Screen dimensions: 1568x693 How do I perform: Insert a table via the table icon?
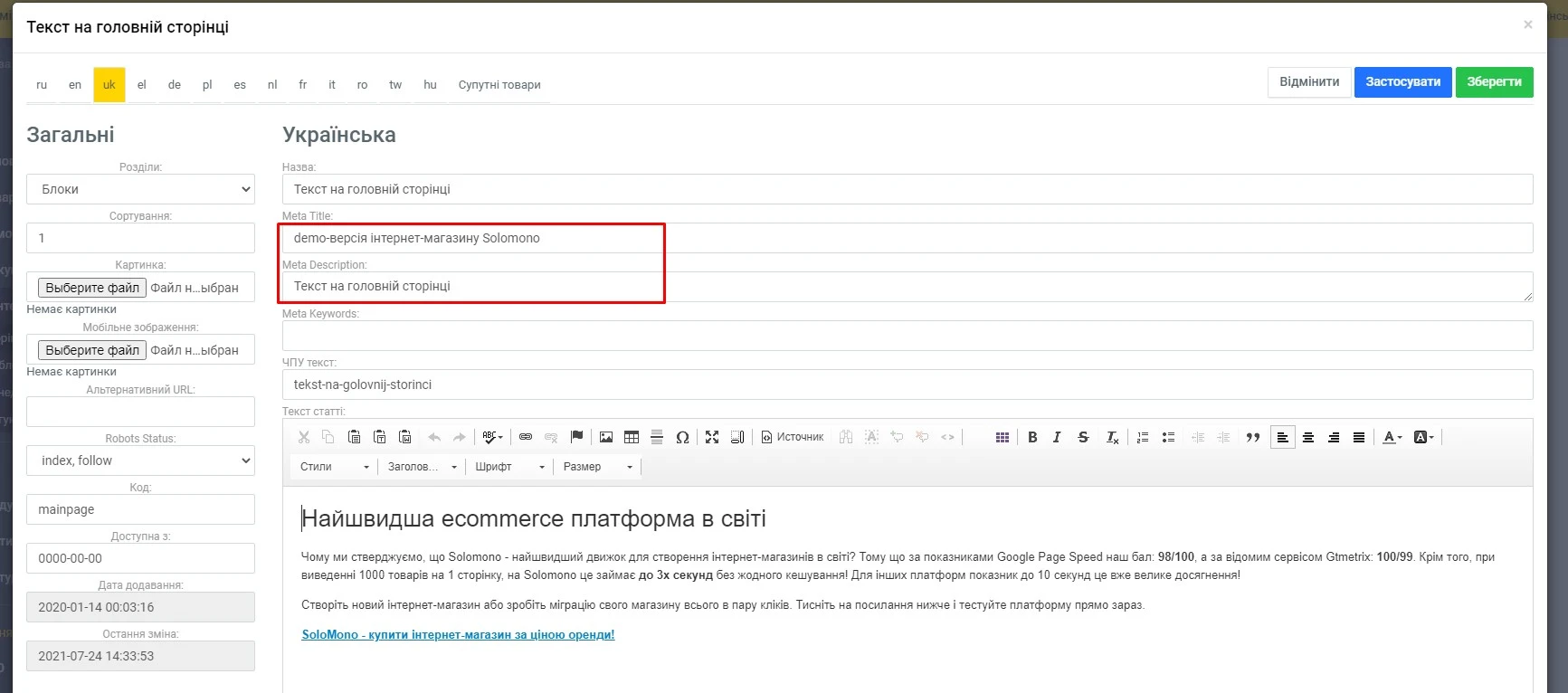tap(632, 437)
